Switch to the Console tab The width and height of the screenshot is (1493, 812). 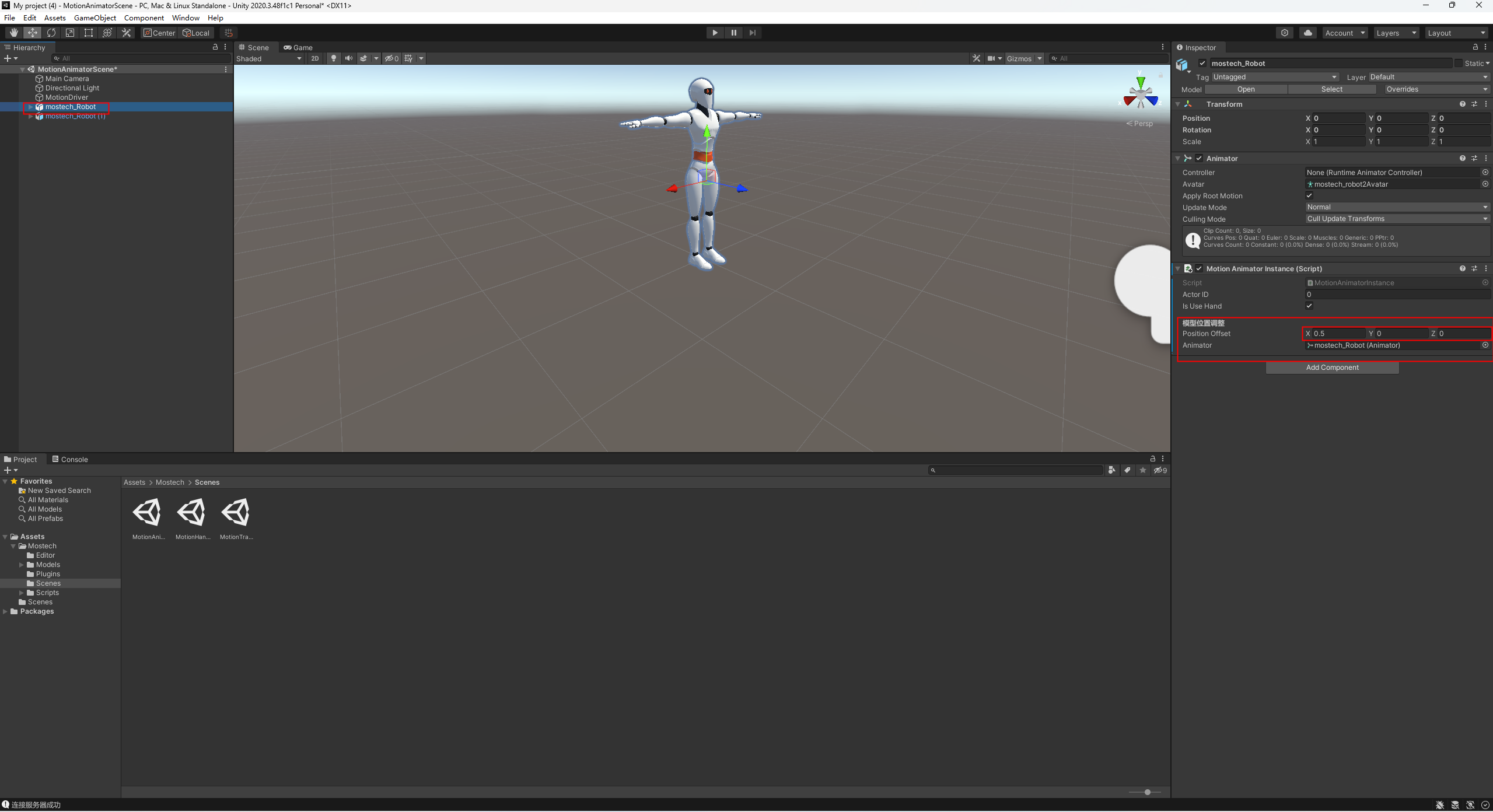point(70,459)
